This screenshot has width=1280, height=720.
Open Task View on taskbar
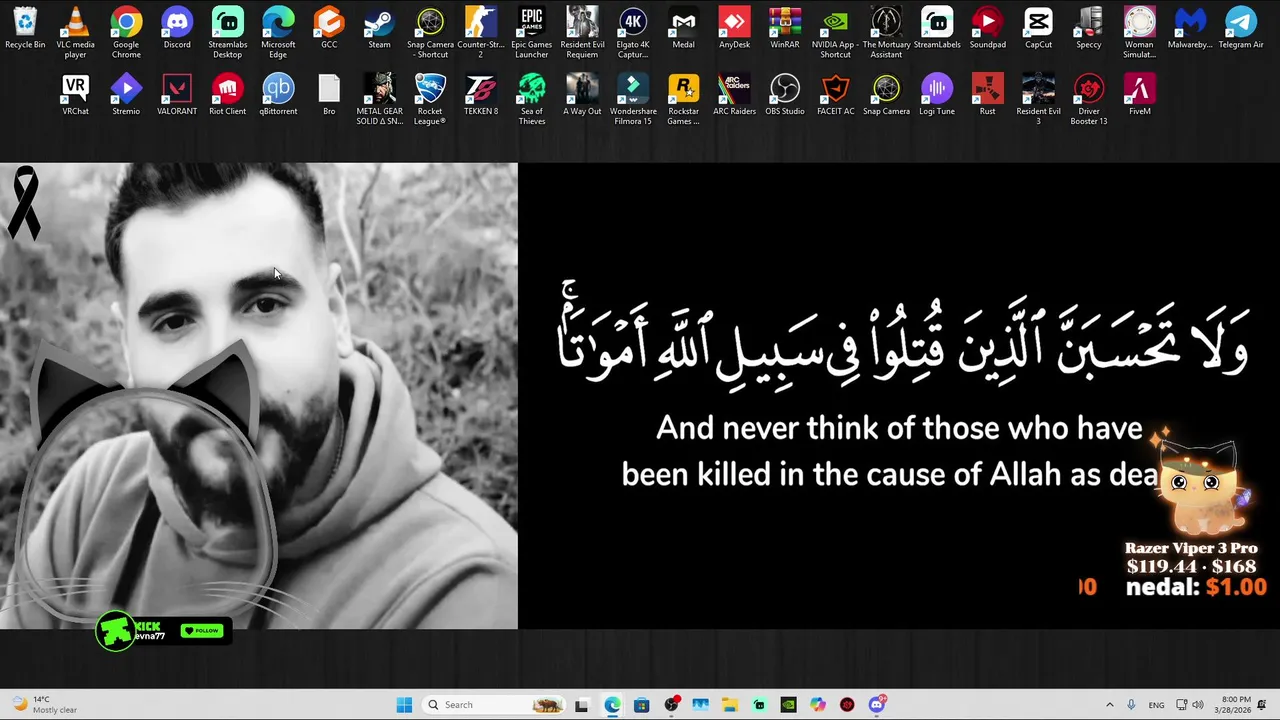[582, 705]
